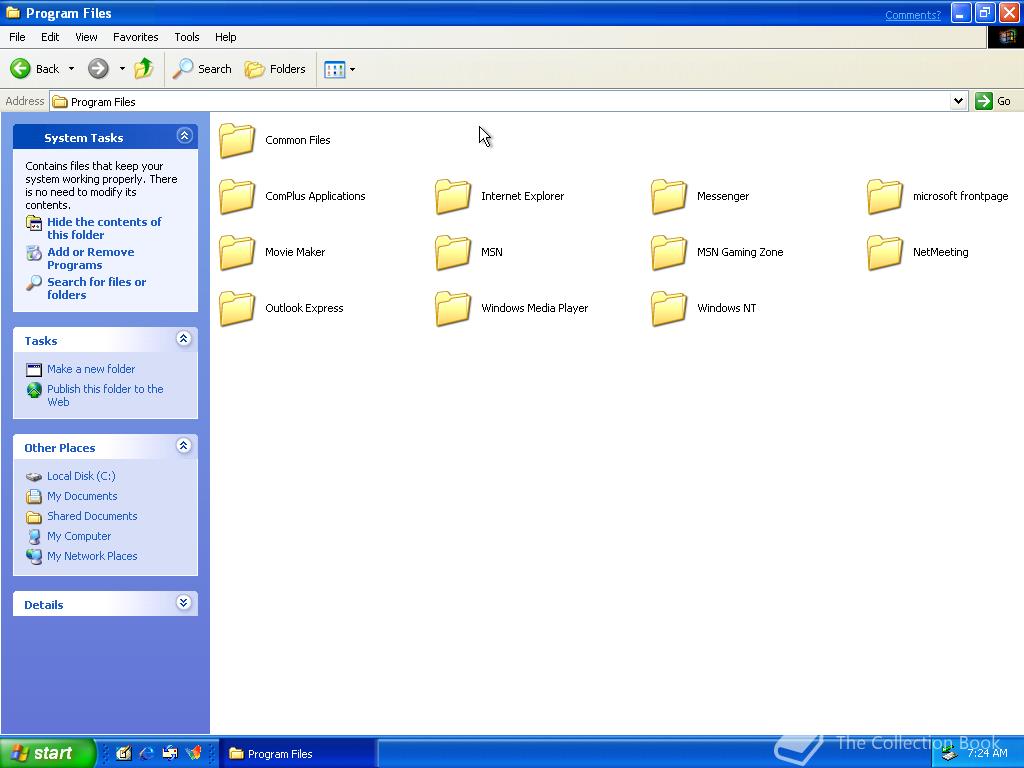Open My Network Places link
The height and width of the screenshot is (768, 1024).
92,556
